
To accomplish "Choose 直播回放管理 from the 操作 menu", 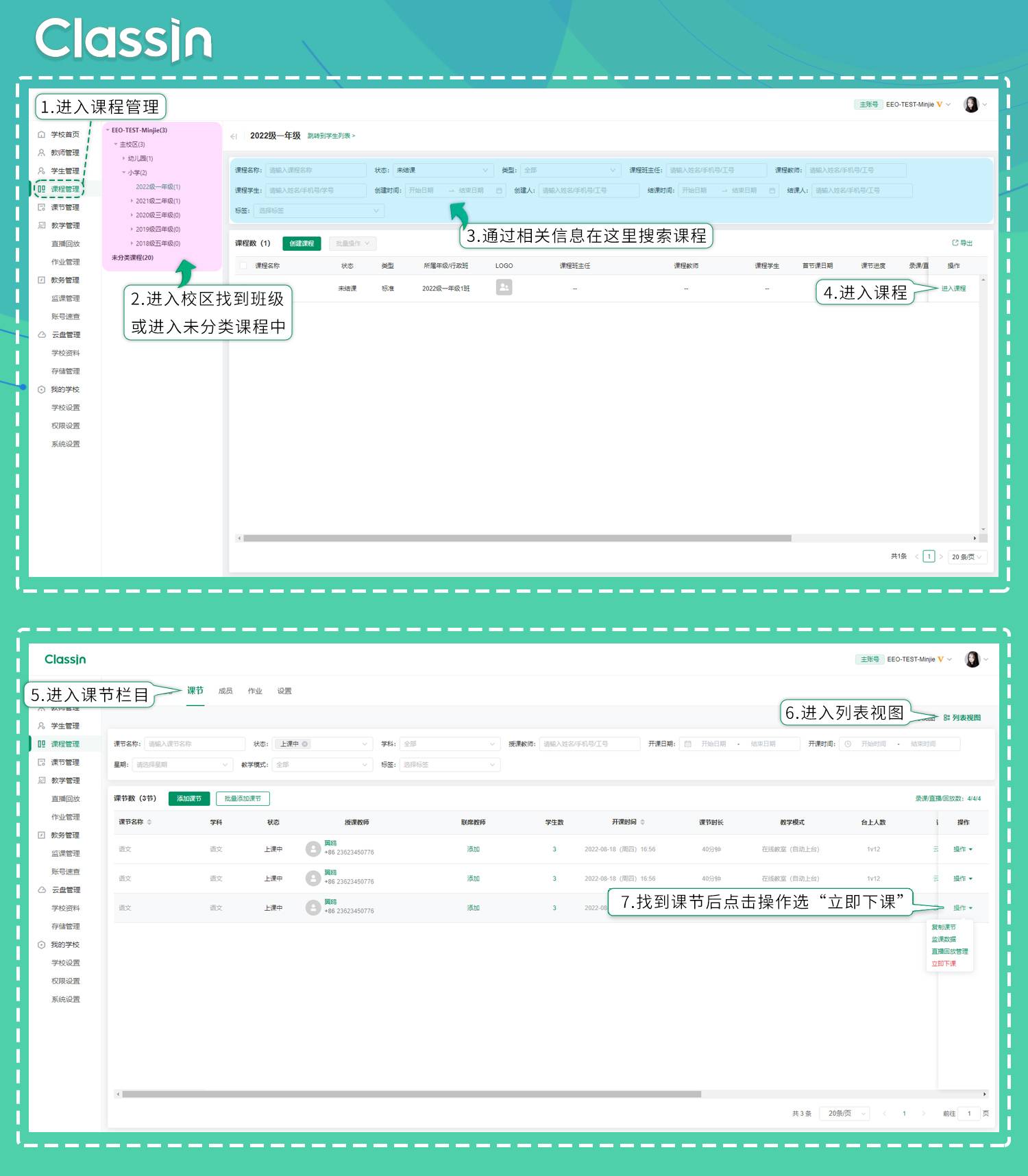I will pyautogui.click(x=950, y=951).
